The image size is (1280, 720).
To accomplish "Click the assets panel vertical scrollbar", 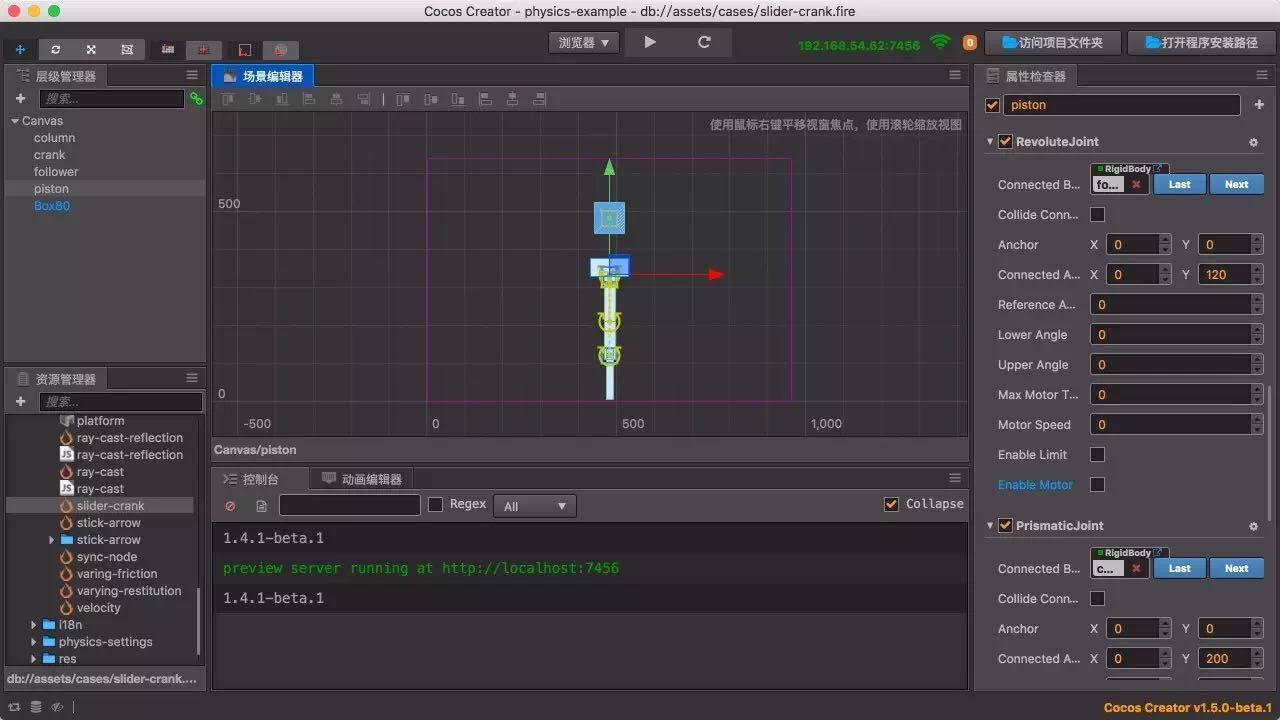I will (x=199, y=620).
